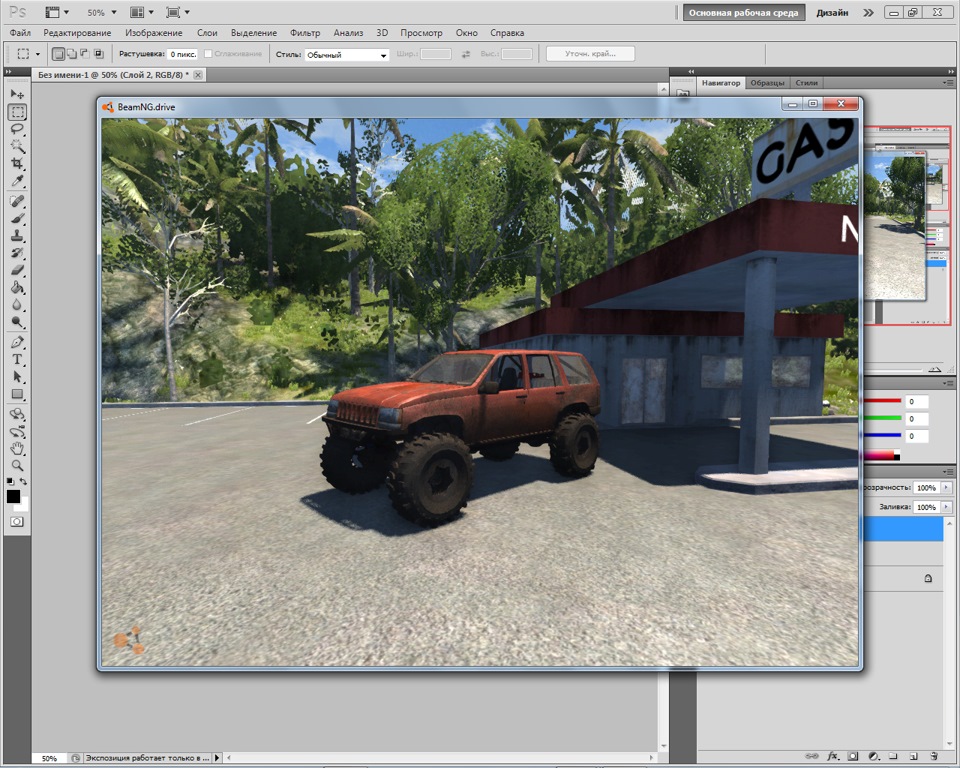Select the Healing Brush tool

point(17,201)
